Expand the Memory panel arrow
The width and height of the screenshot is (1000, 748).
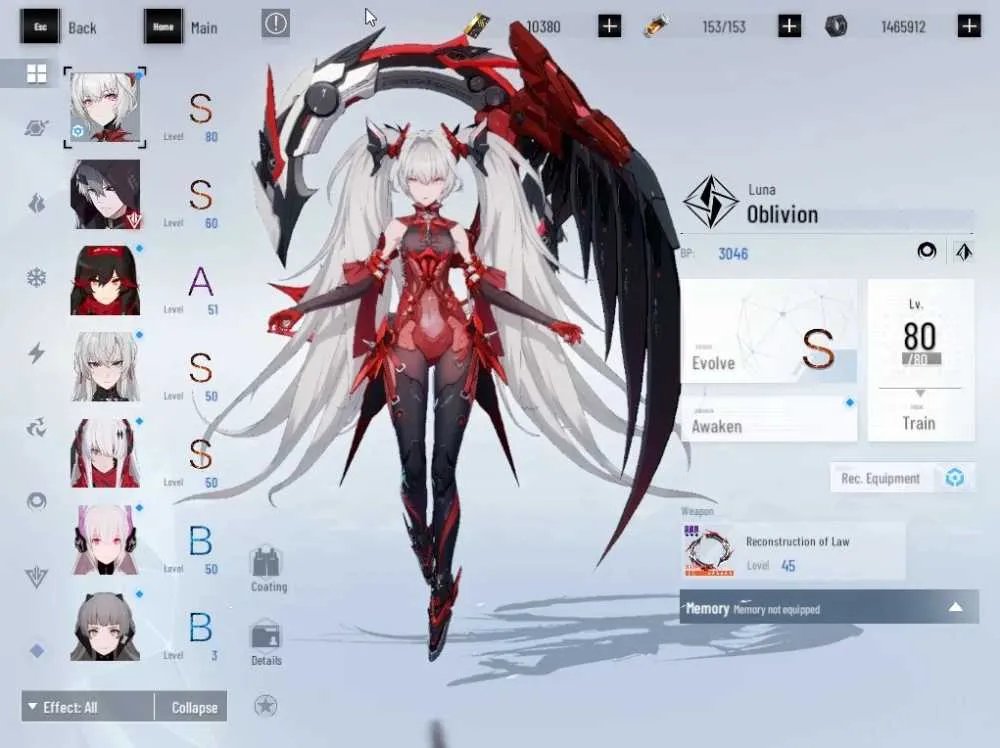click(955, 607)
